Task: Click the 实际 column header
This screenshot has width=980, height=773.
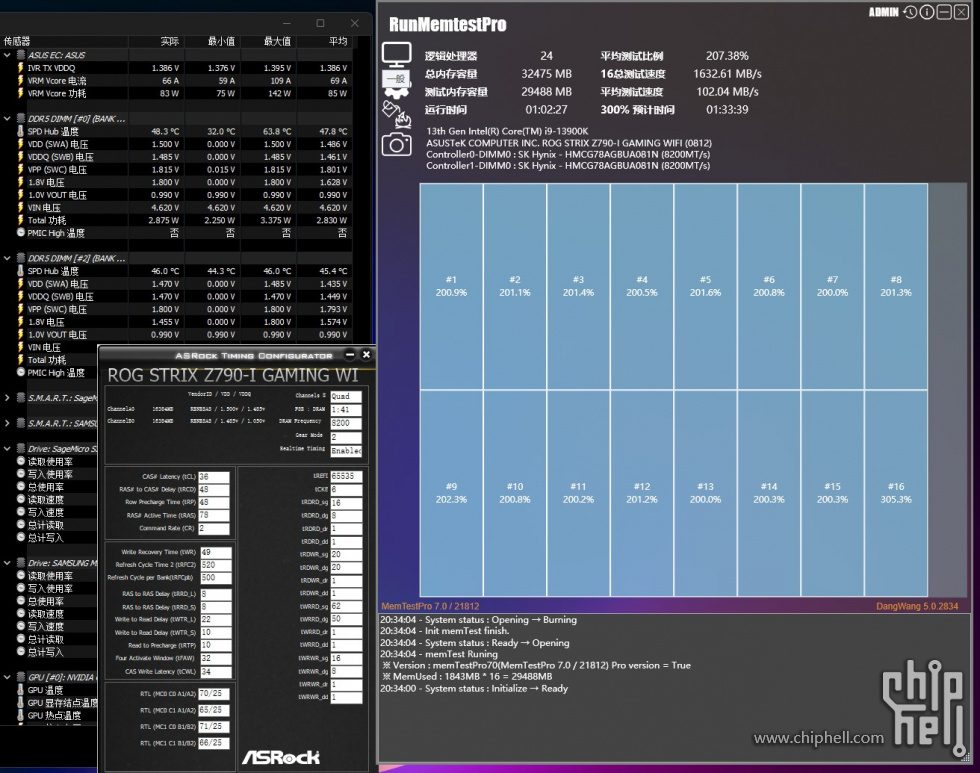Action: [x=156, y=41]
